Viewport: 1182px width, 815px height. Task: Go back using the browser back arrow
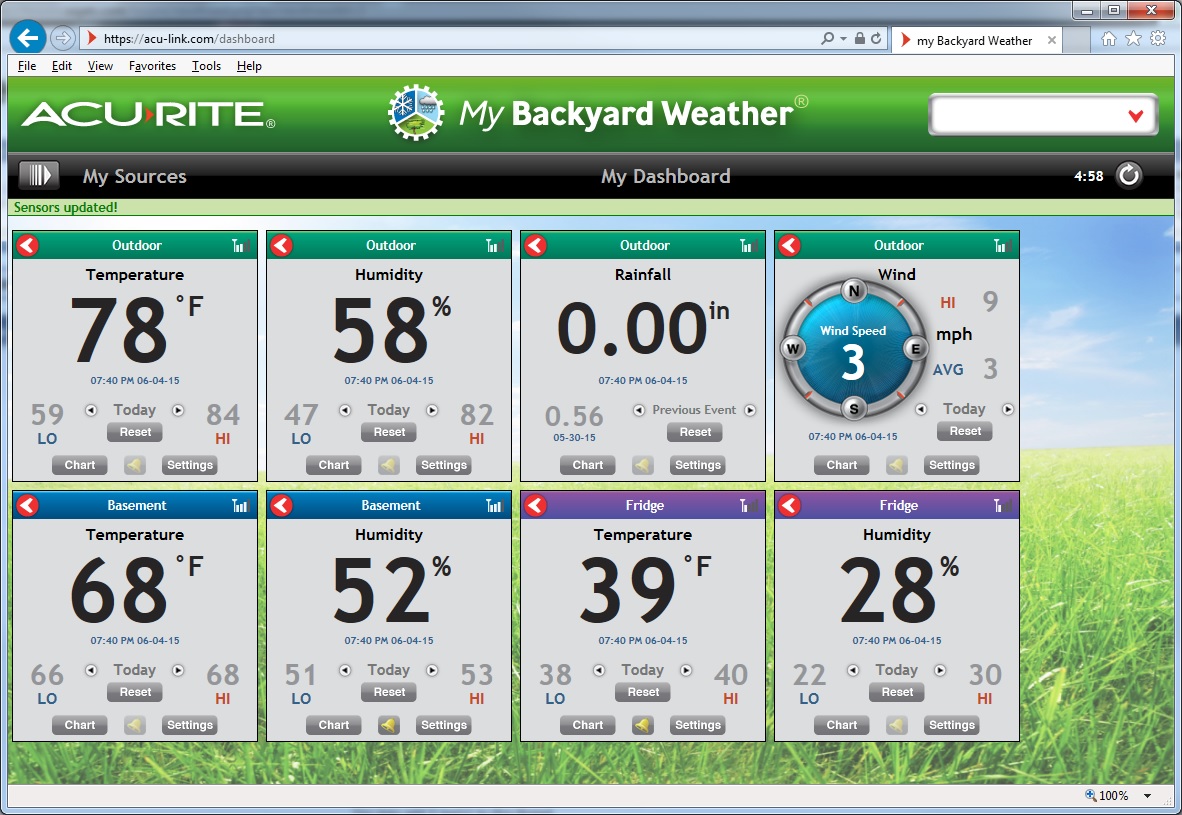(x=28, y=38)
